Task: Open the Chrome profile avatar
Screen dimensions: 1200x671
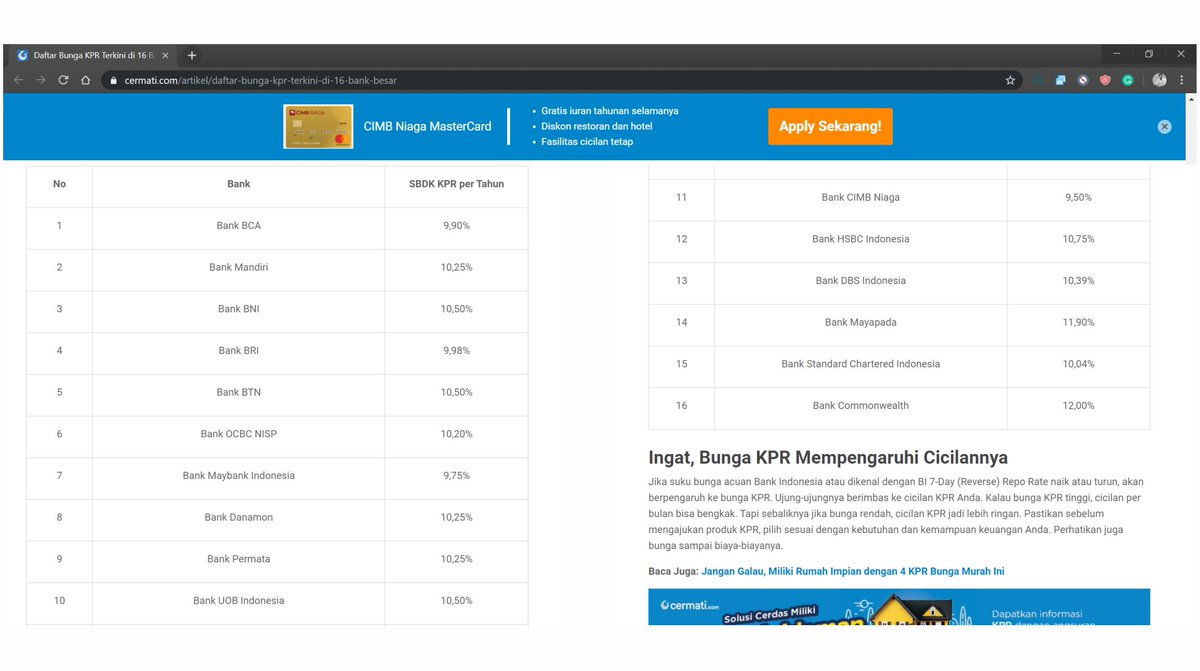Action: click(x=1160, y=80)
